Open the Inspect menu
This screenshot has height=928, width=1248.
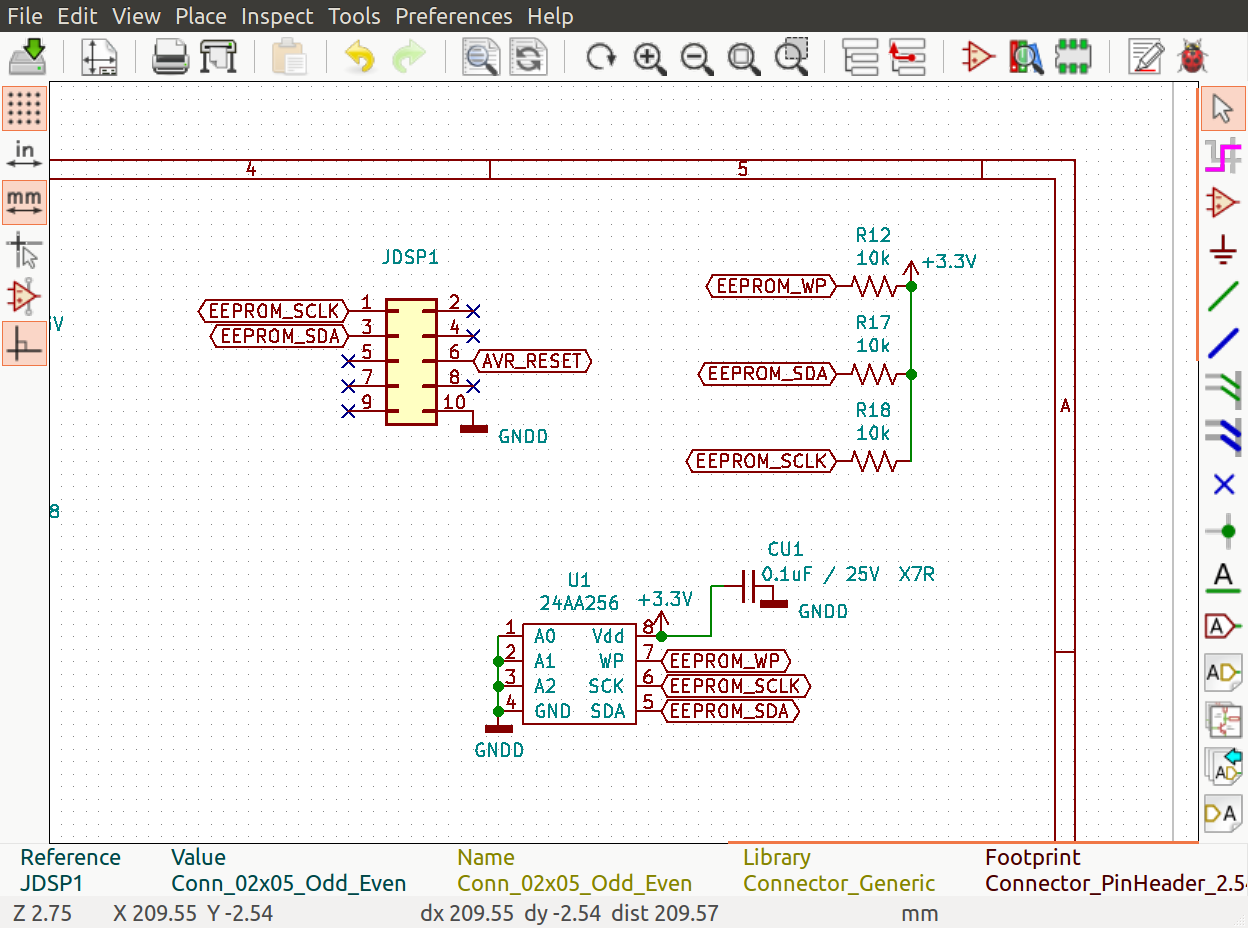tap(277, 16)
